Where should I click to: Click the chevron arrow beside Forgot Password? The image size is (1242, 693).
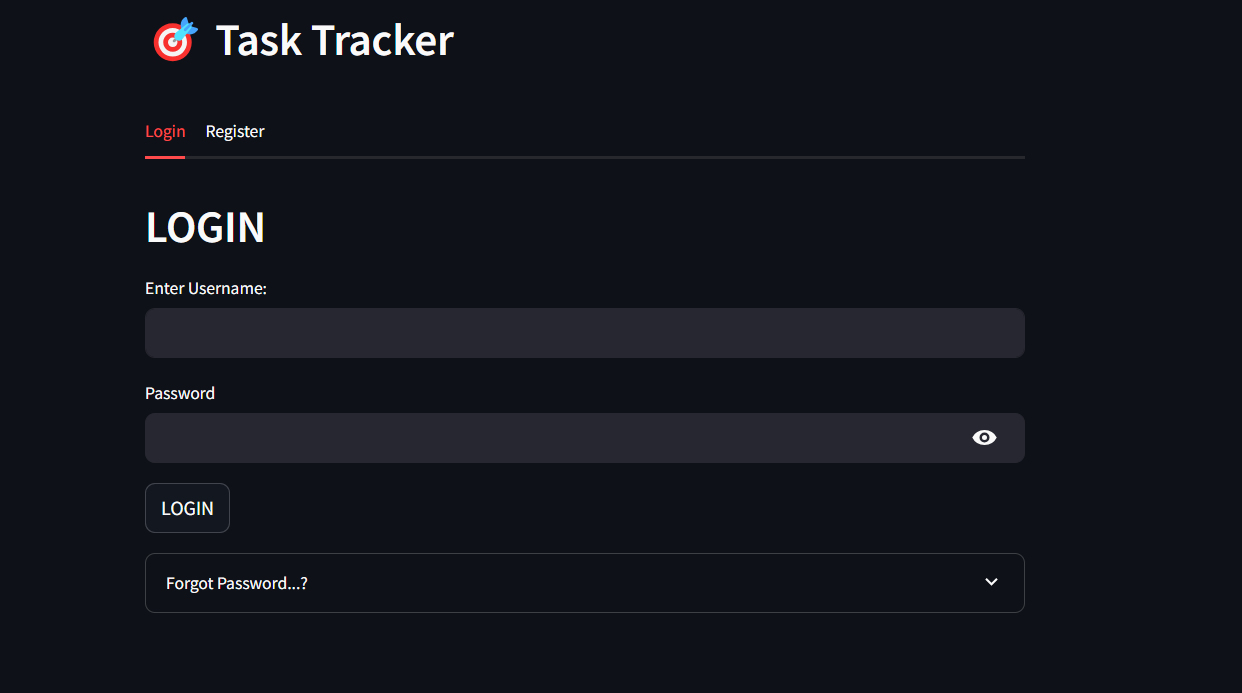pos(991,582)
